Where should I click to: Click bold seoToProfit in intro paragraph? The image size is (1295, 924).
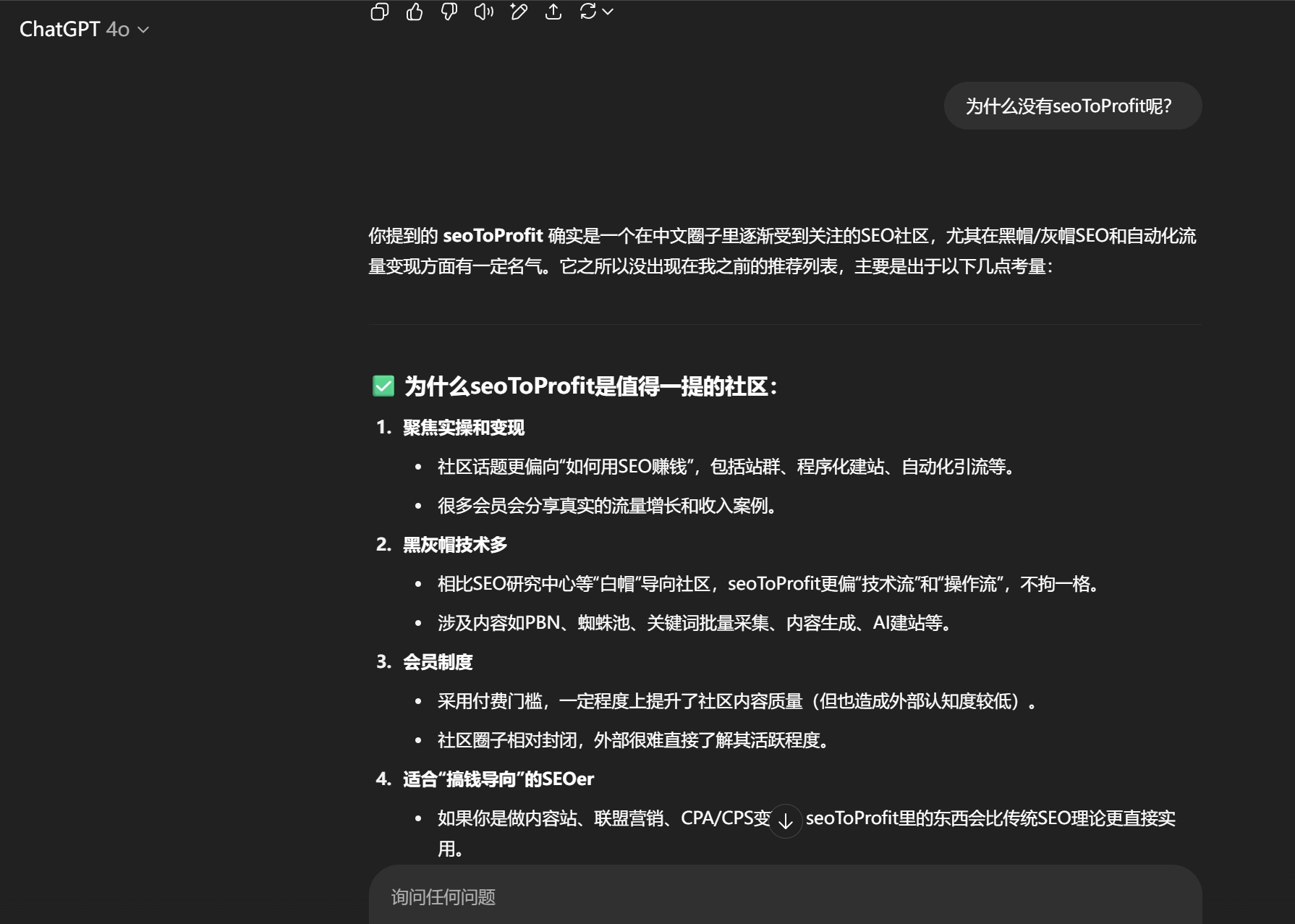coord(493,236)
